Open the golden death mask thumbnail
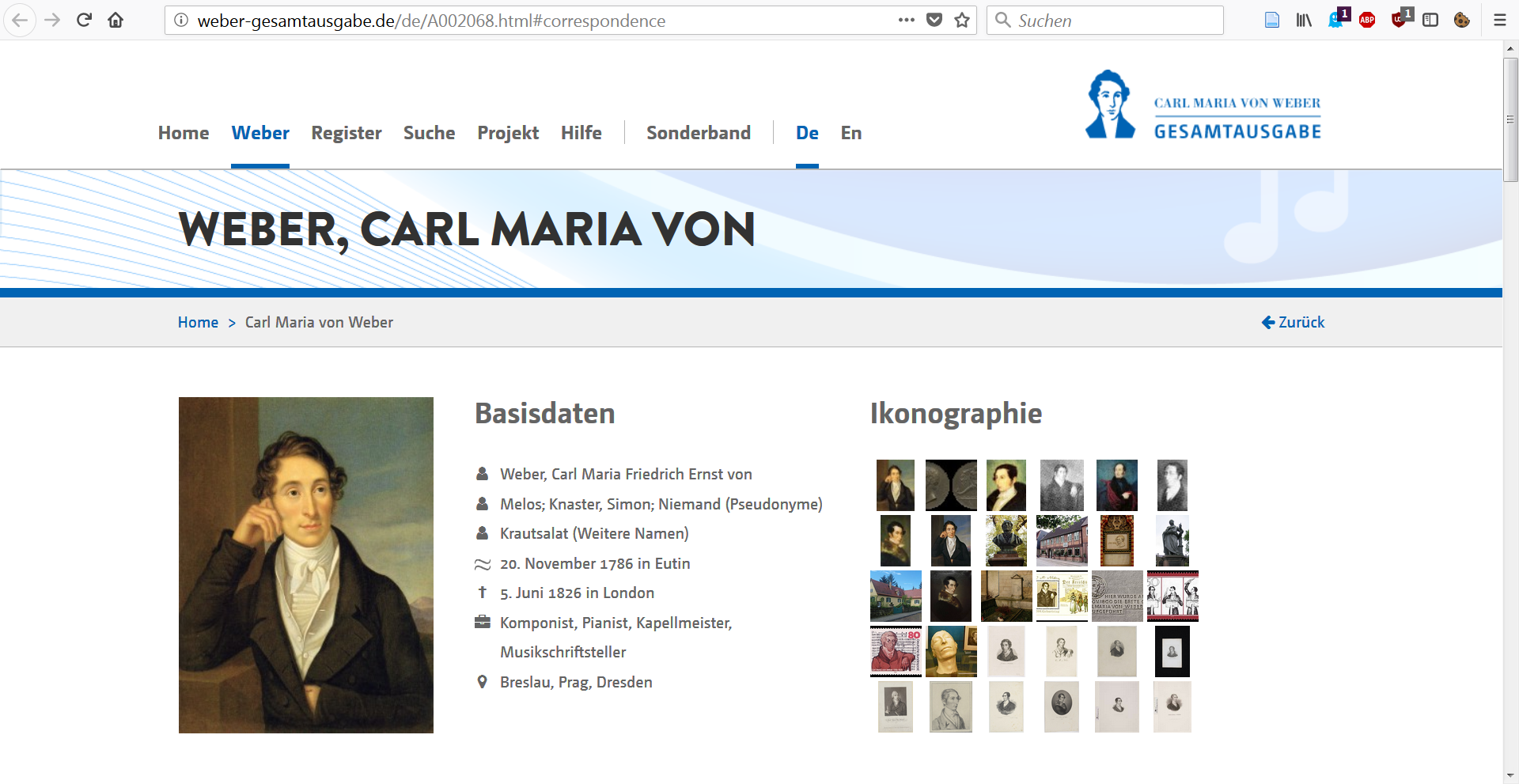The image size is (1519, 784). 951,651
